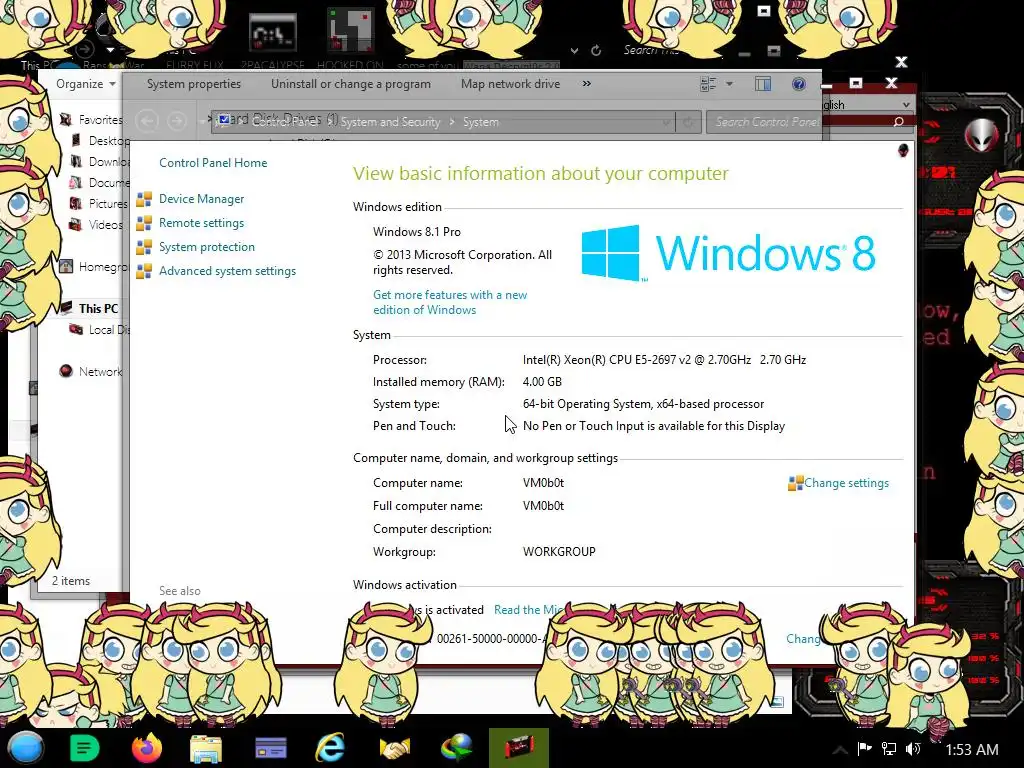Select This PC in navigation pane
The height and width of the screenshot is (768, 1024).
pos(98,308)
